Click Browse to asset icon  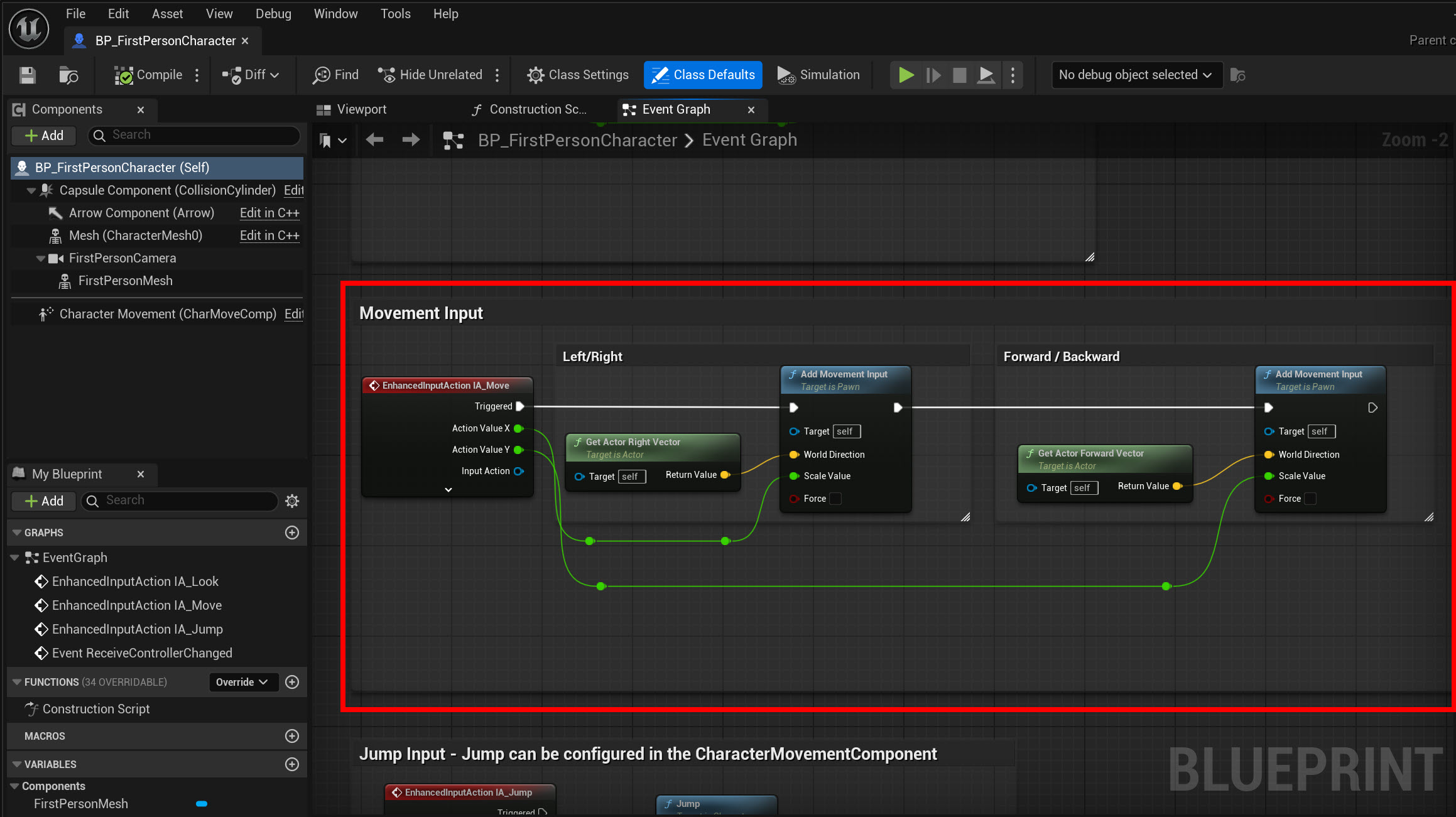68,75
